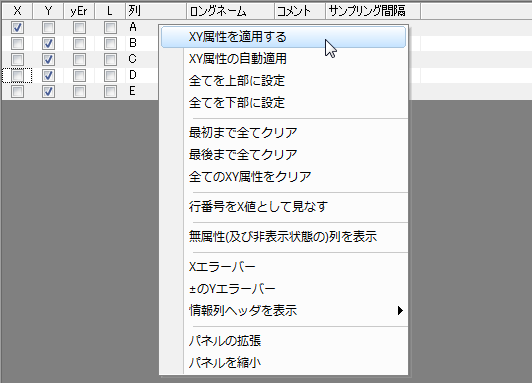Viewport: 532px width, 383px height.
Task: Choose ±のYエラーバー menu entry
Action: pyautogui.click(x=283, y=289)
